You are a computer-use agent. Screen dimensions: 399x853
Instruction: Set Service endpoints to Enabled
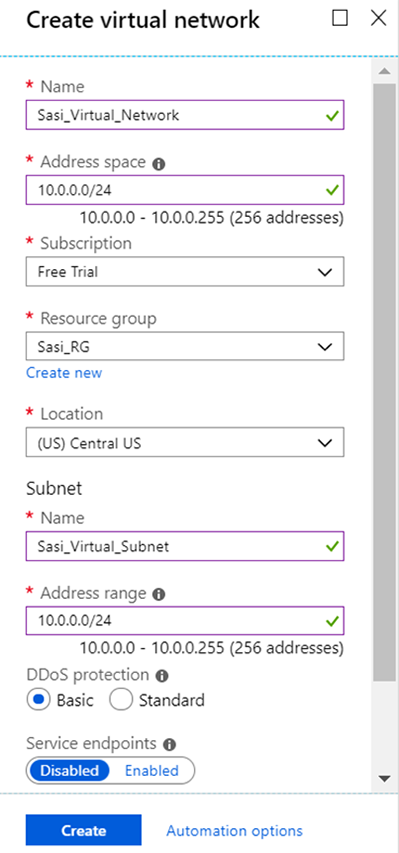tap(152, 770)
